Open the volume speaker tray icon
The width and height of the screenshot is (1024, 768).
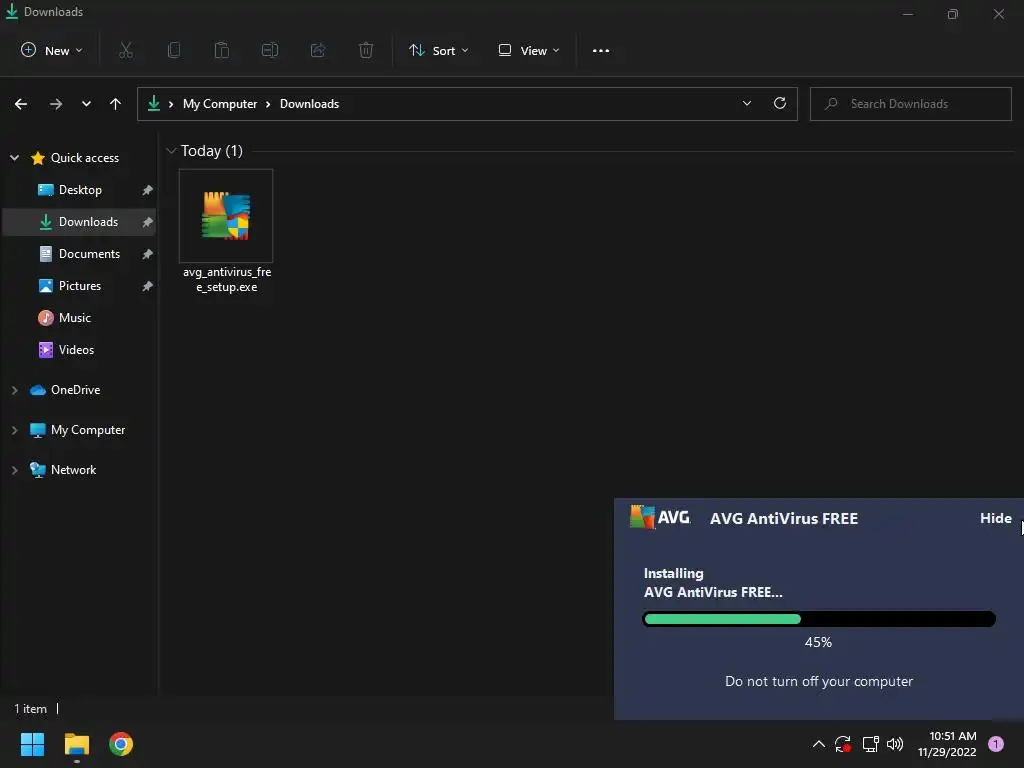click(895, 744)
